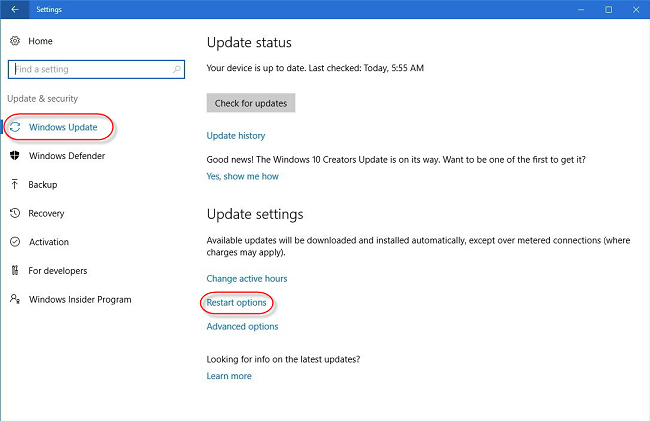
Task: Click the Update settings heading
Action: (255, 215)
